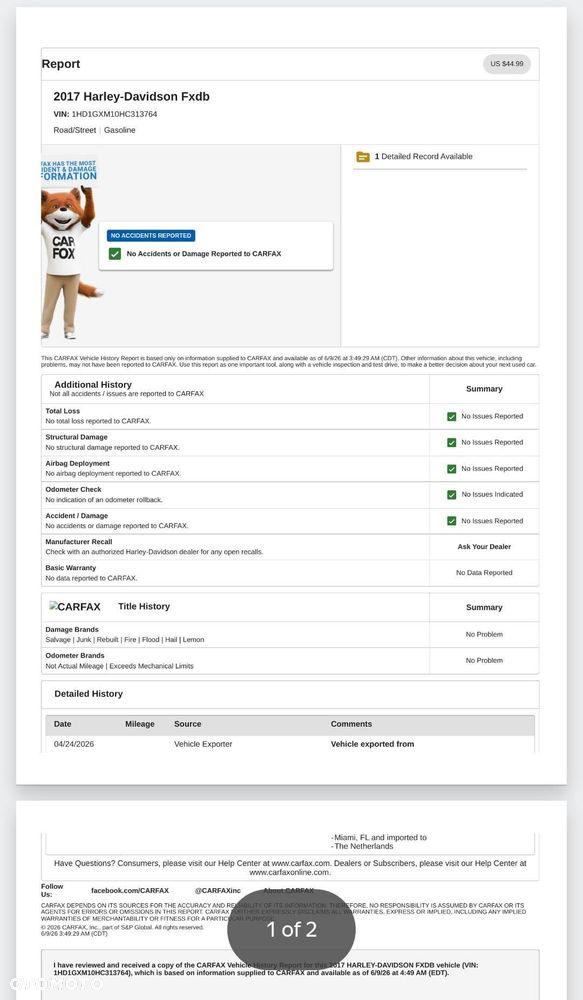The image size is (583, 1000).
Task: Click the Mileage column header
Action: pyautogui.click(x=140, y=724)
